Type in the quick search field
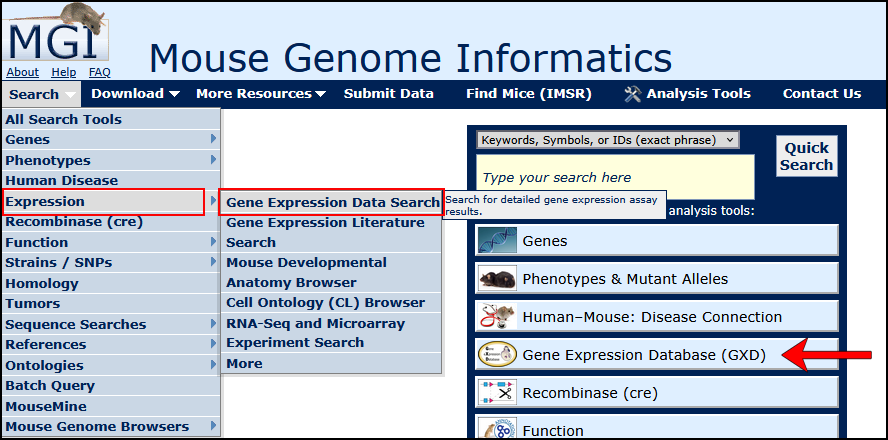This screenshot has height=440, width=888. click(614, 178)
